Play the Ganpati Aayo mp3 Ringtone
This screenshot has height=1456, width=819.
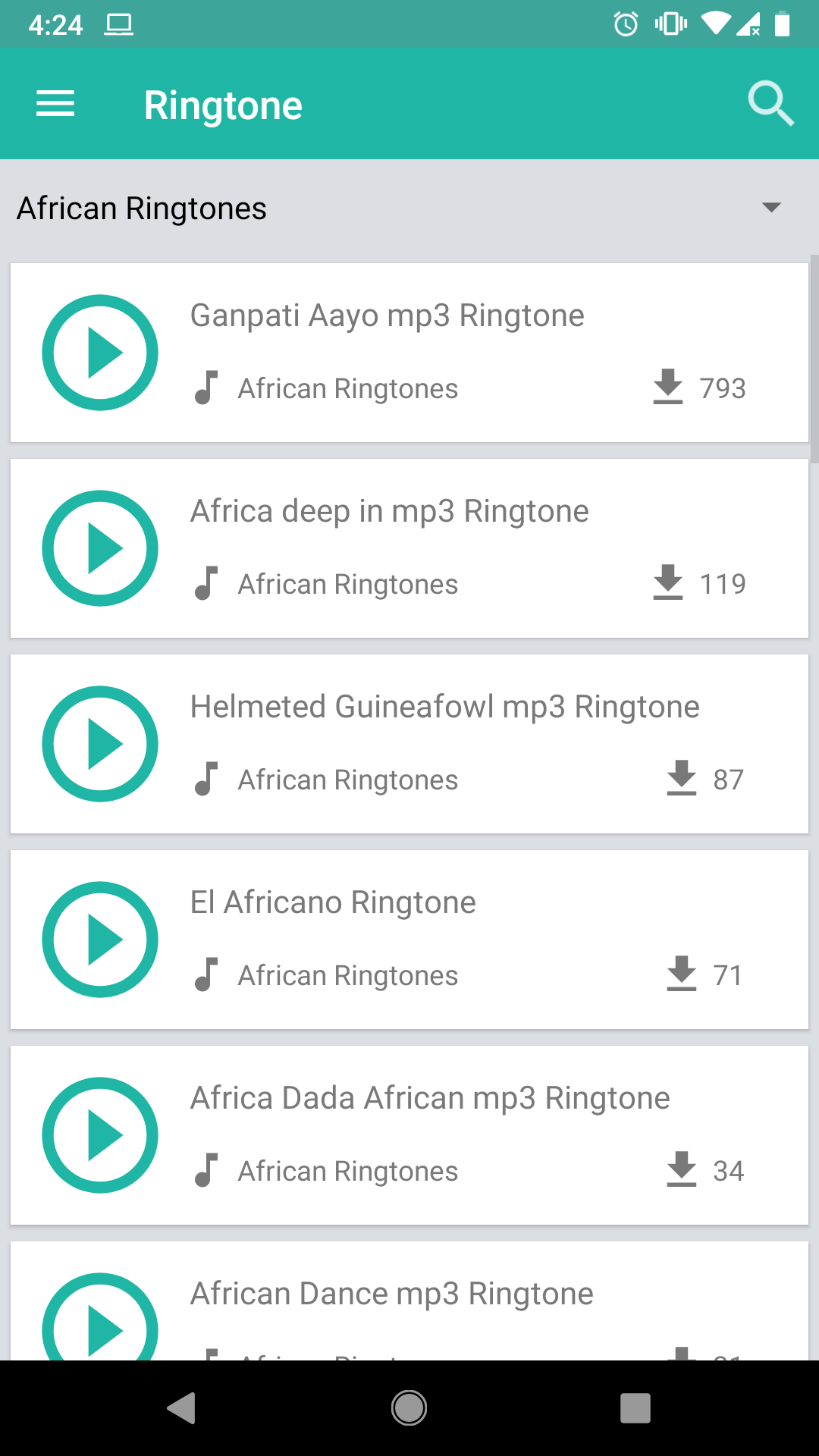100,353
